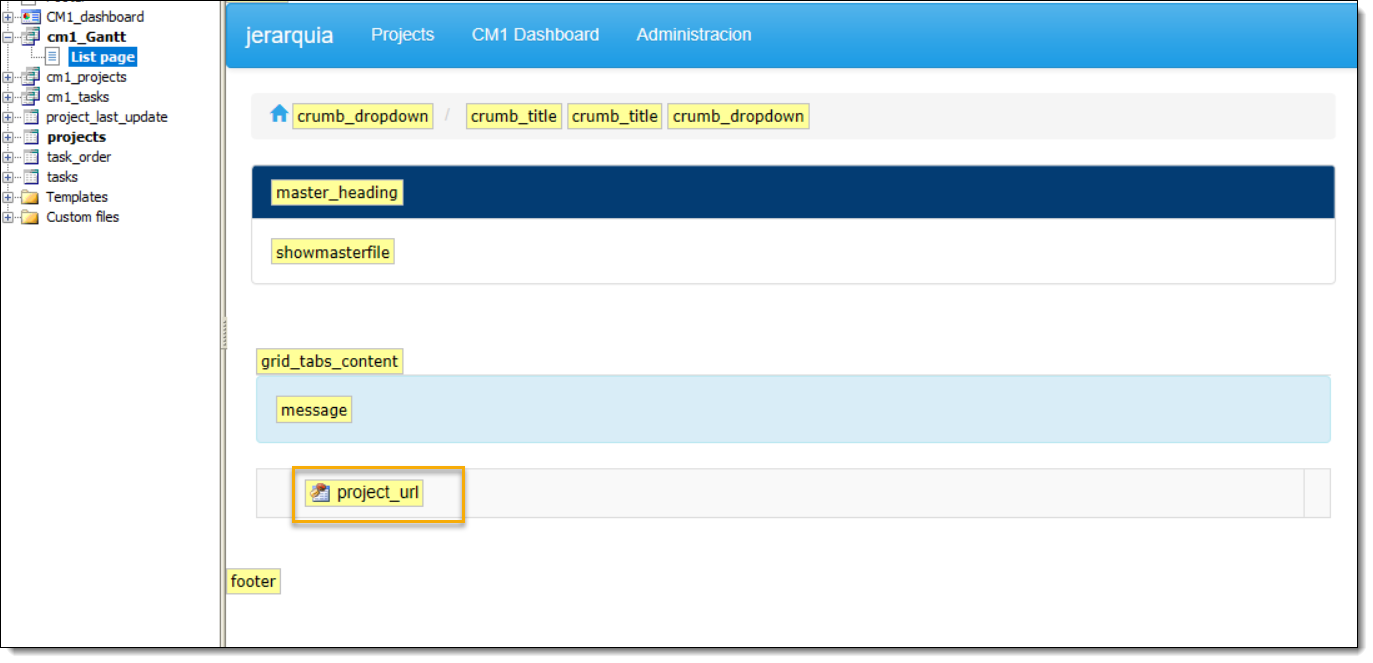Select the projects table icon
This screenshot has height=663, width=1373.
pyautogui.click(x=30, y=136)
